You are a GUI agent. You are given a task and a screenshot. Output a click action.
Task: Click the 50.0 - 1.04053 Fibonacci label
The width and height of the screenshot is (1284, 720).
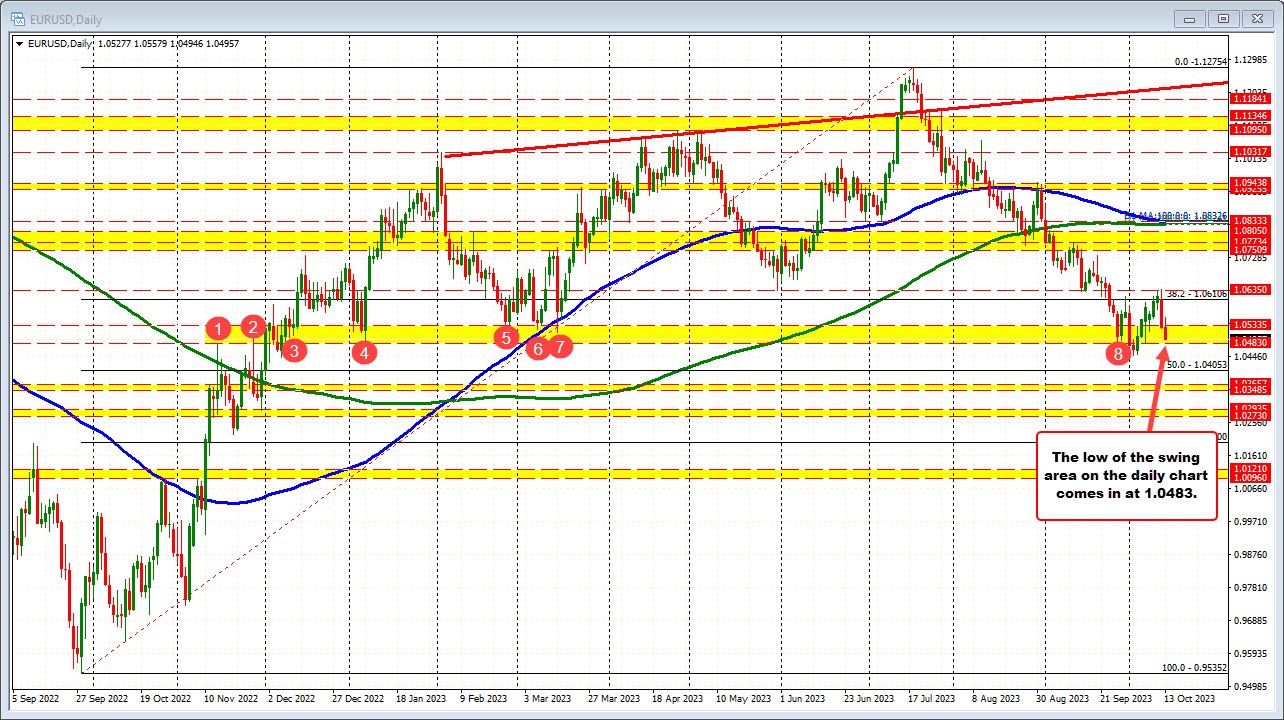(1195, 366)
